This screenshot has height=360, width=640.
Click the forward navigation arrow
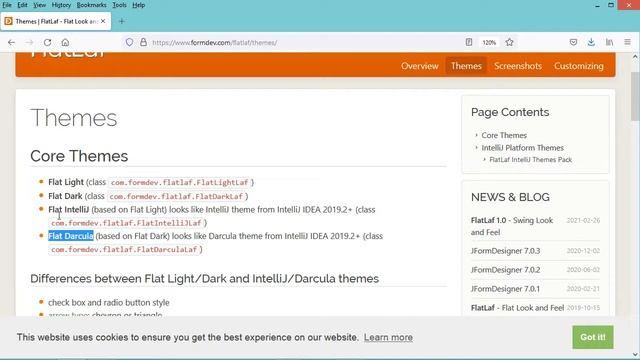point(29,42)
